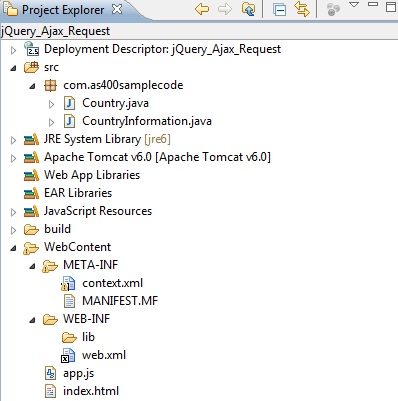Click the WebContent folder icon
This screenshot has width=398, height=401.
31,248
